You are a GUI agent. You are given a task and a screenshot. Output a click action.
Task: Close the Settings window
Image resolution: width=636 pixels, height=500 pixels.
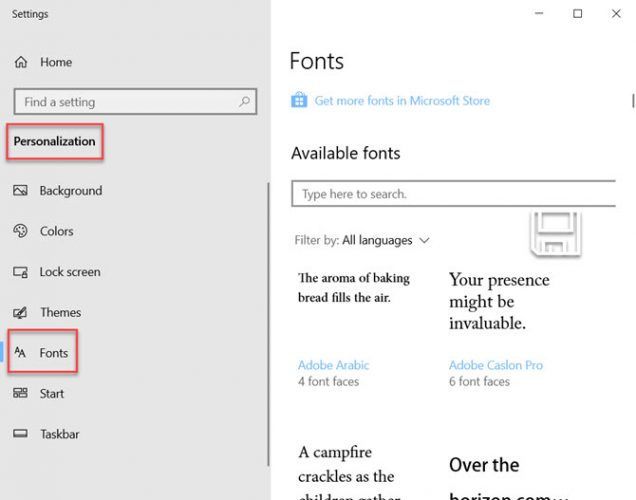(616, 13)
